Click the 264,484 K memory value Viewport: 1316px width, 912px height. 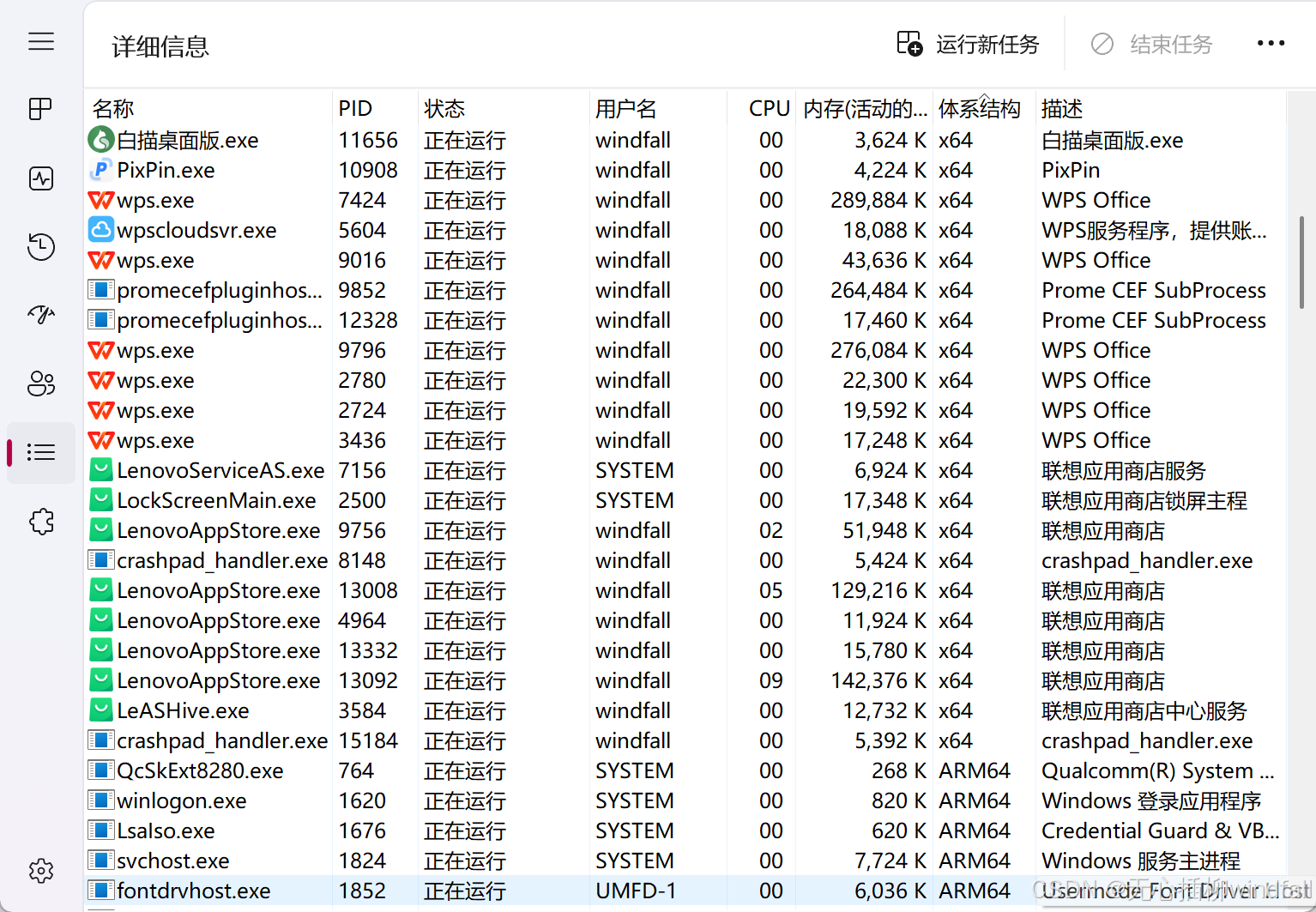[x=878, y=290]
